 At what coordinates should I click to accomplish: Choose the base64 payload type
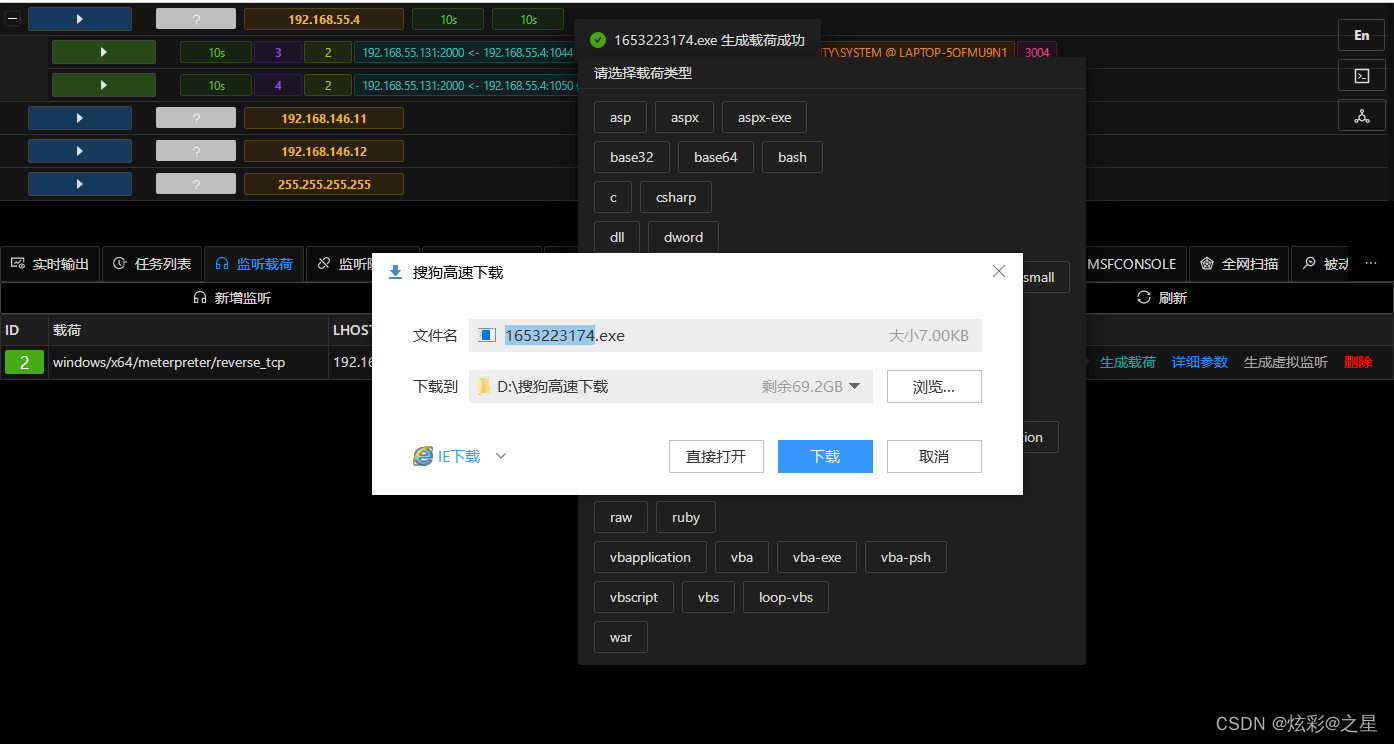[x=716, y=157]
